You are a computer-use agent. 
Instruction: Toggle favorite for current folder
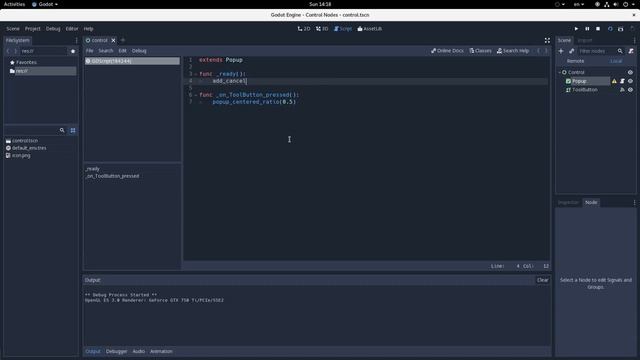[73, 51]
